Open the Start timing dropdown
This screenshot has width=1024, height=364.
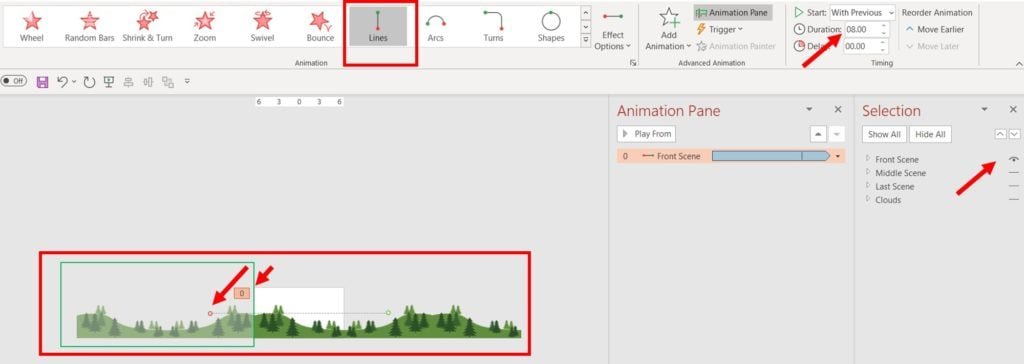coord(863,12)
